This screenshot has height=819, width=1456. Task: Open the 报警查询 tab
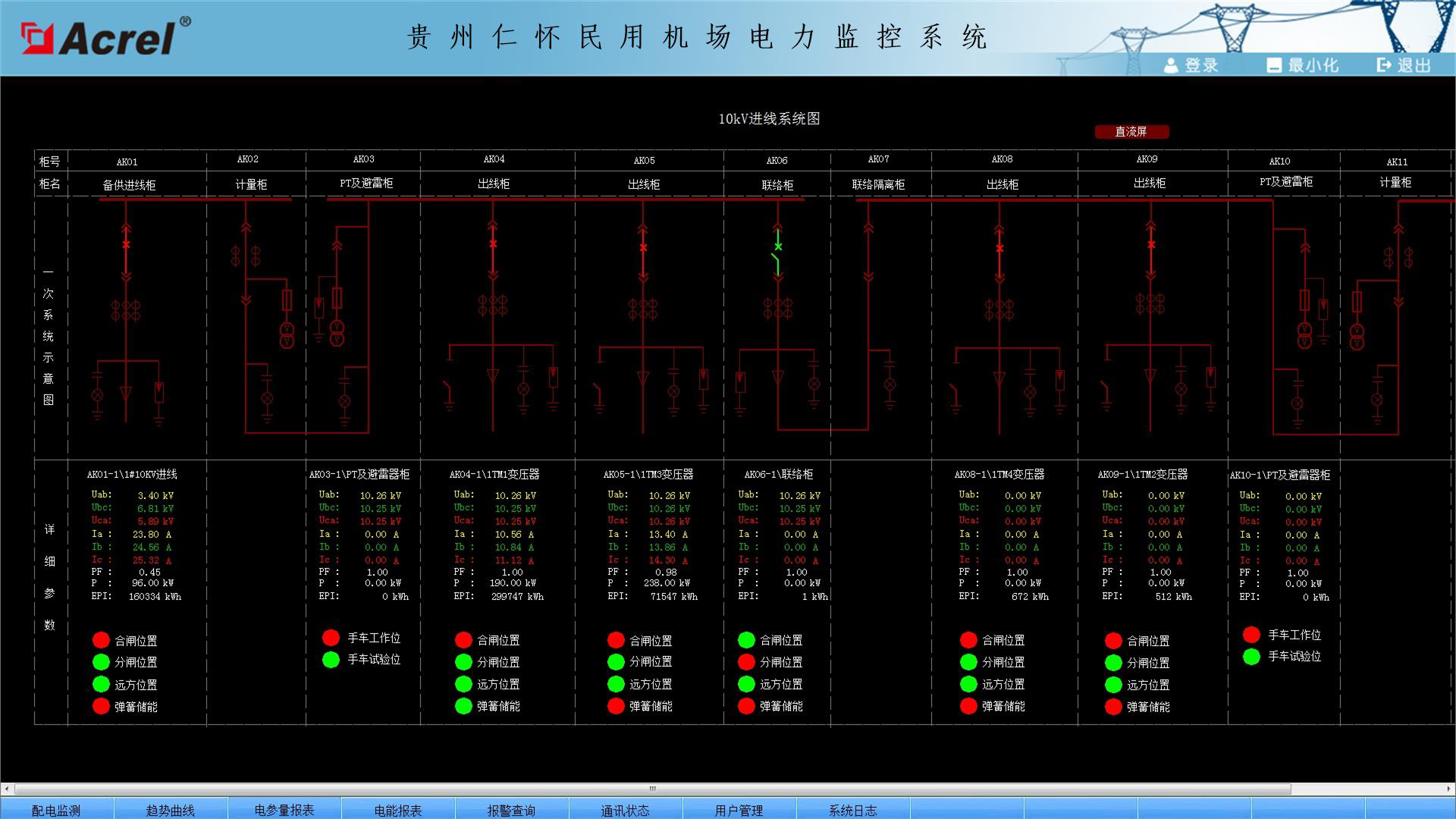tap(512, 810)
